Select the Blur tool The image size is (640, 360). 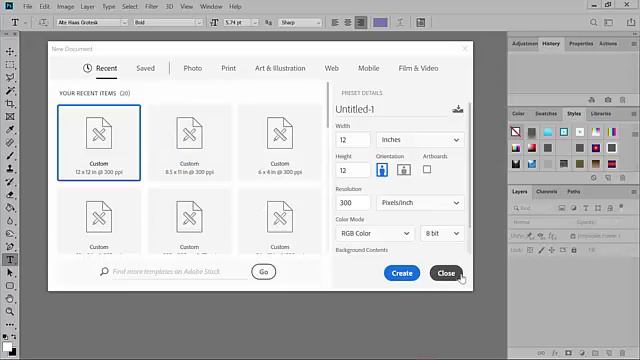(x=10, y=221)
